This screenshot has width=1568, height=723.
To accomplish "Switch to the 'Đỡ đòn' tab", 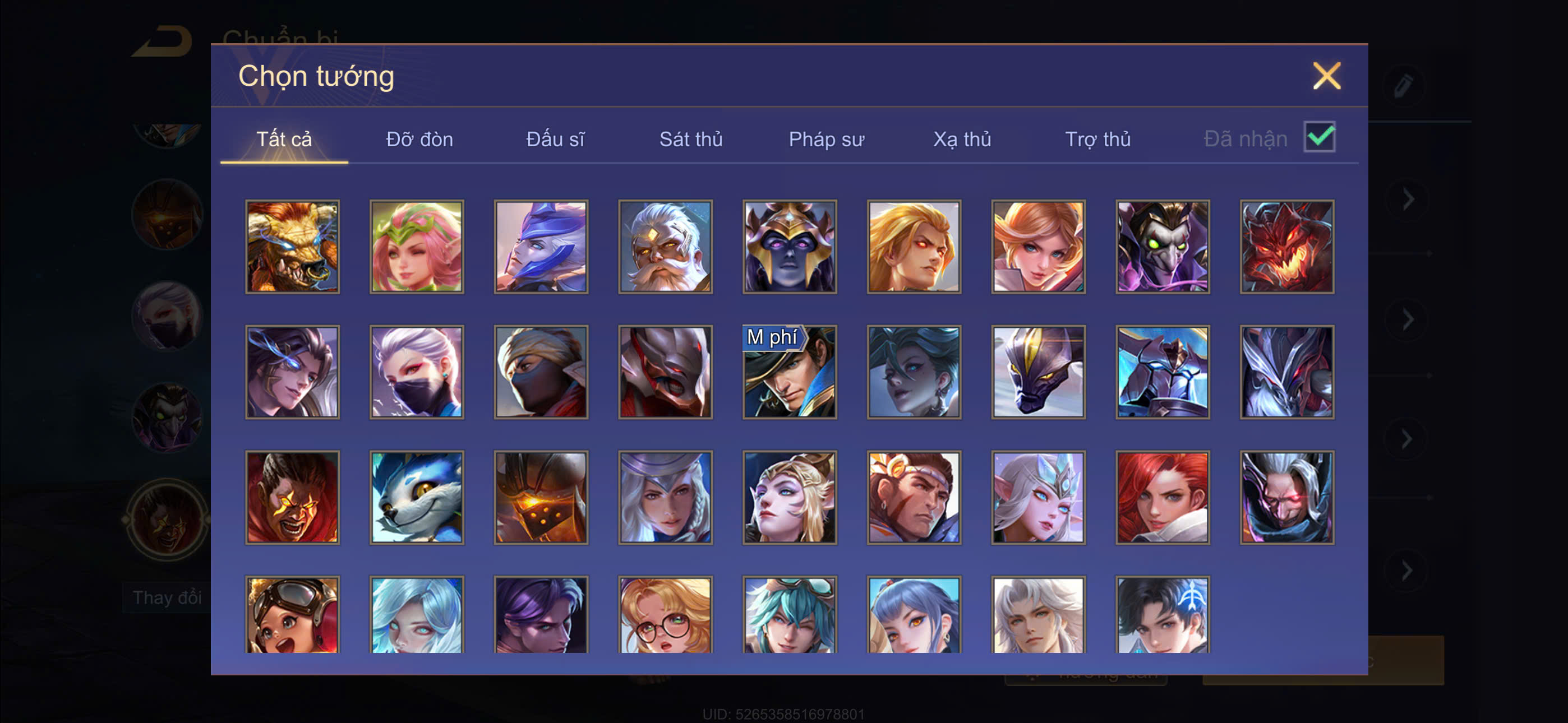I will (x=419, y=139).
